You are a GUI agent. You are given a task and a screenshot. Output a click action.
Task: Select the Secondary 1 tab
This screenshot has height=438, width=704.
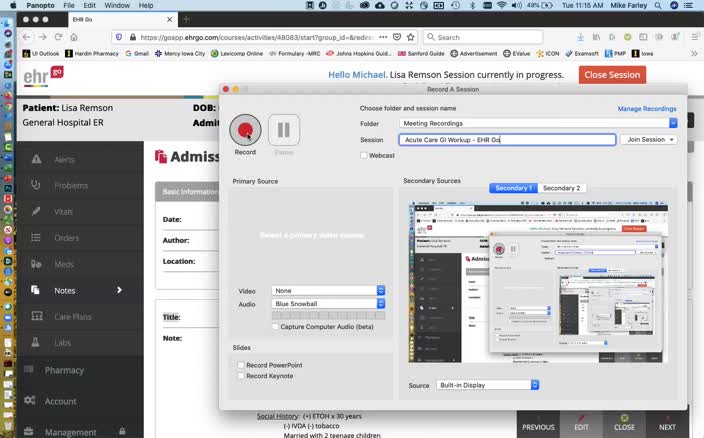click(x=513, y=188)
